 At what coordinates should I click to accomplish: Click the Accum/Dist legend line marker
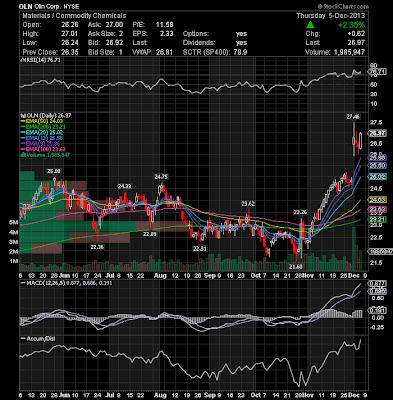(x=23, y=339)
